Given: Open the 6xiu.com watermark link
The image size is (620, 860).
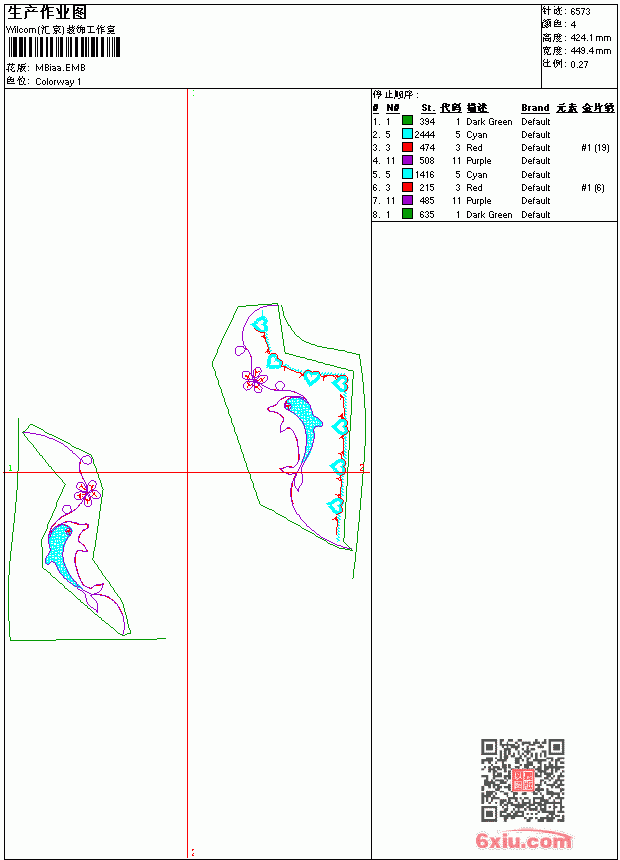Looking at the screenshot, I should (524, 840).
